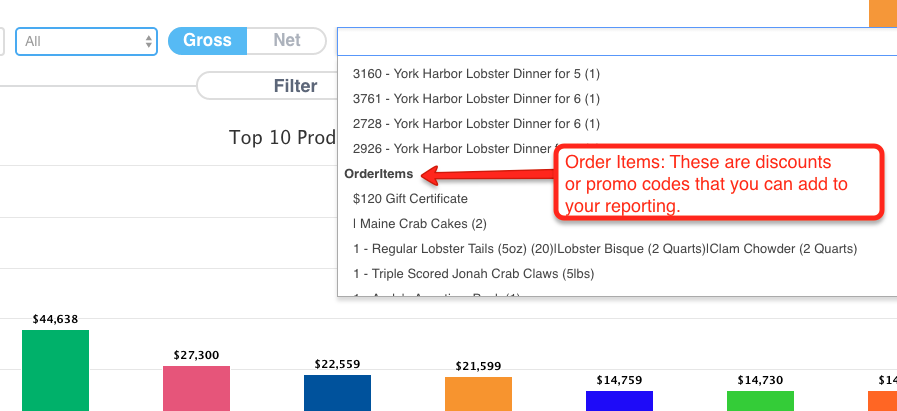The width and height of the screenshot is (897, 411).
Task: Choose Maine Crab Cakes (2) option
Action: (x=420, y=224)
